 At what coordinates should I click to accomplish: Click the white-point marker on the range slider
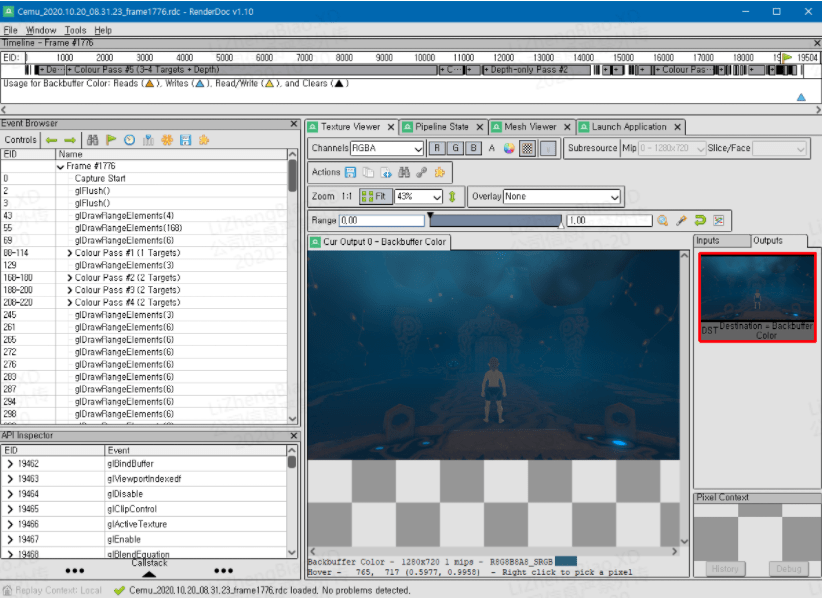(x=561, y=225)
